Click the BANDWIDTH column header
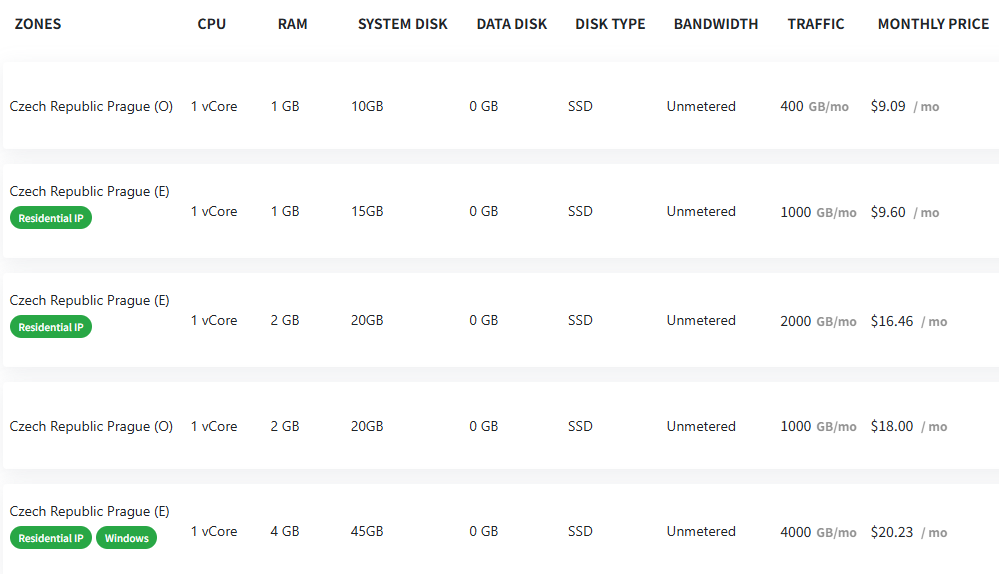 click(716, 24)
